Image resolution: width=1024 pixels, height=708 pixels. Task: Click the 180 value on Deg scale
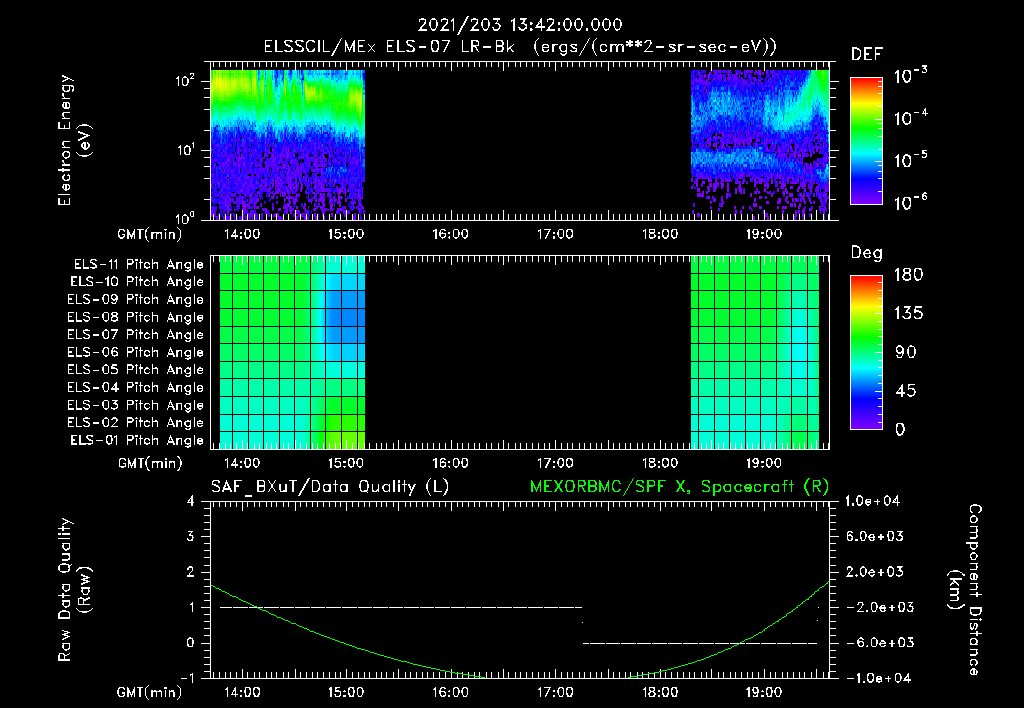908,274
